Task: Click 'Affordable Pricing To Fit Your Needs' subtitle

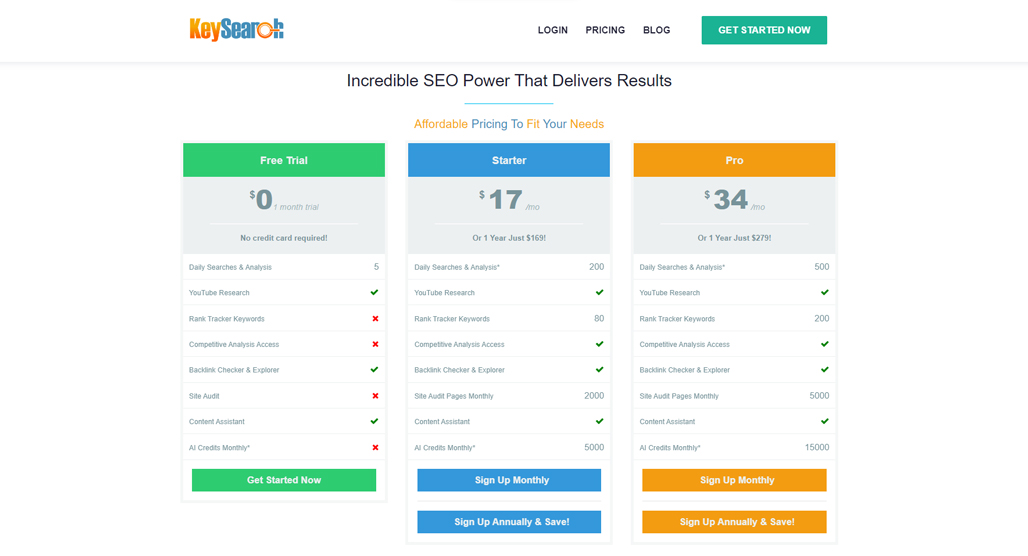Action: pyautogui.click(x=509, y=124)
